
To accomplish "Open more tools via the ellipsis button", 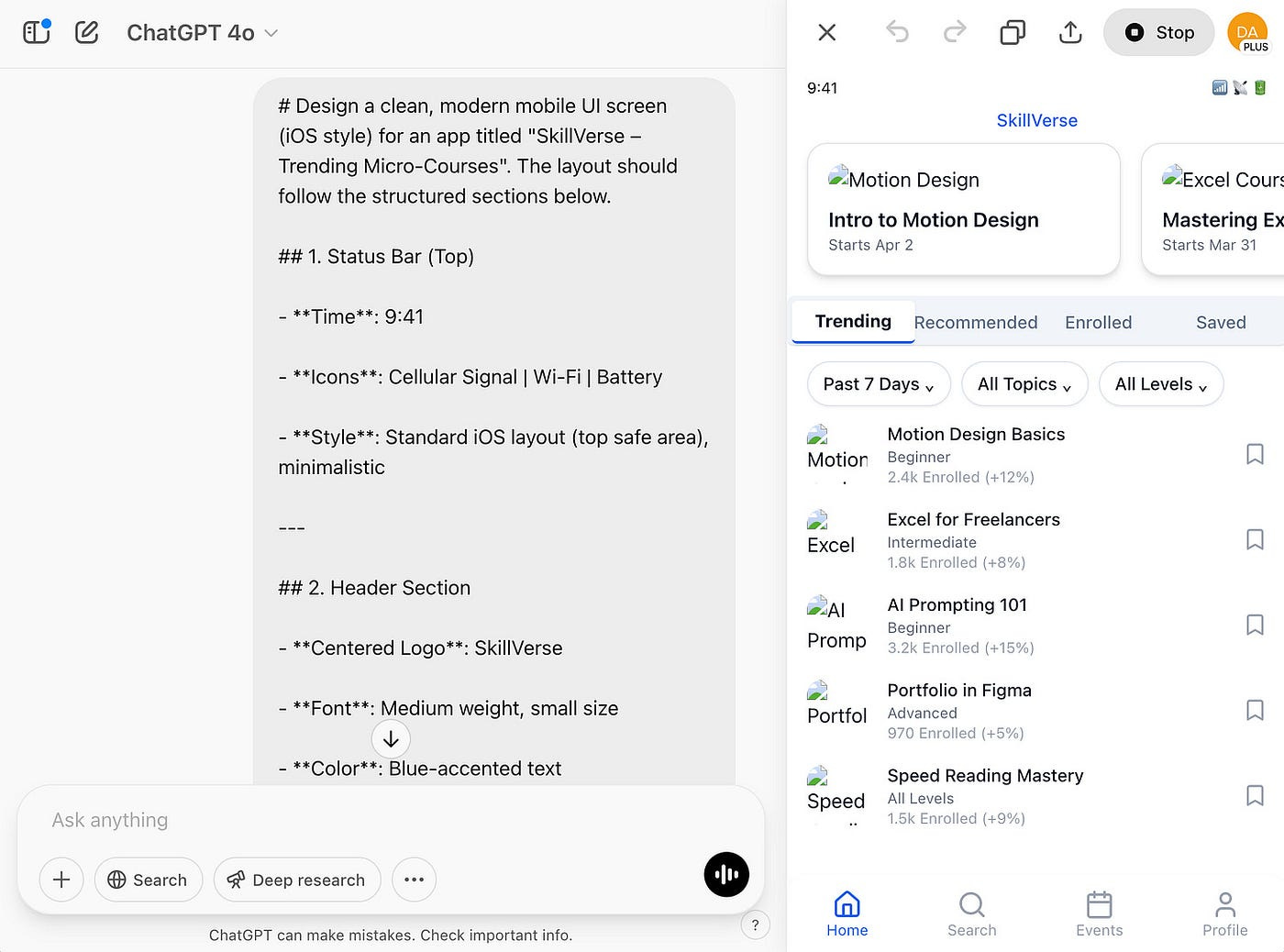I will click(414, 880).
